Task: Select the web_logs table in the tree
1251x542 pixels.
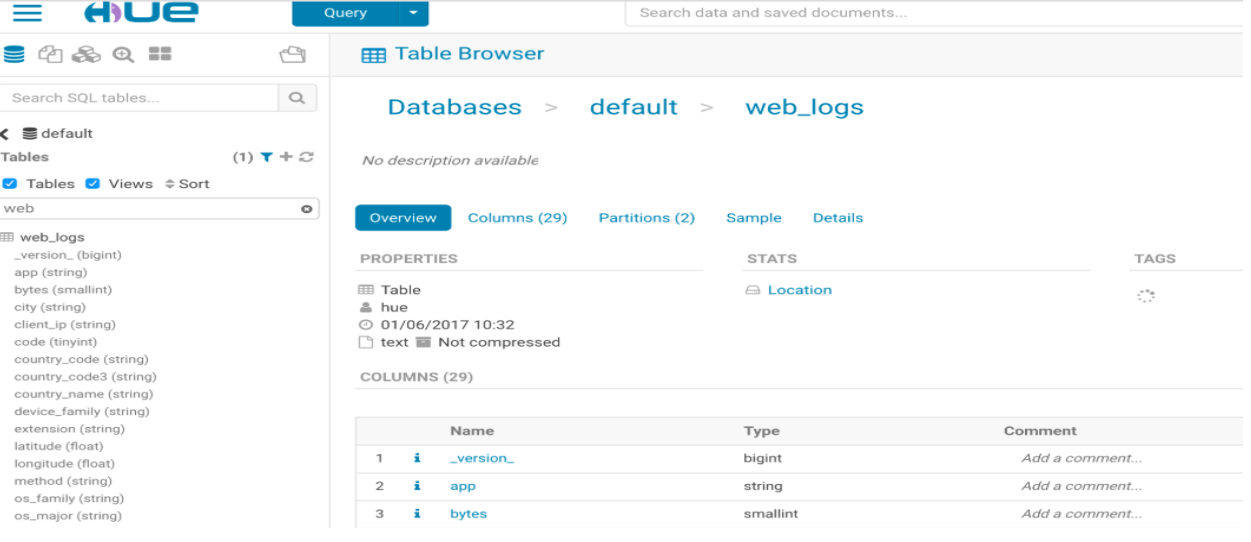Action: pyautogui.click(x=52, y=237)
